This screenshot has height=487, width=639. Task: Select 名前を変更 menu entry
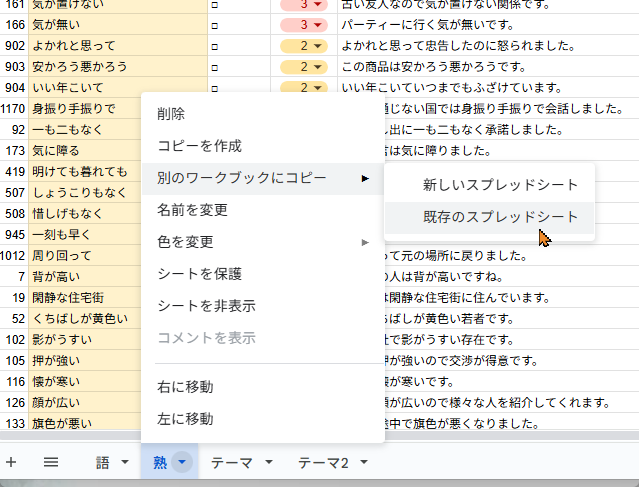tap(263, 210)
